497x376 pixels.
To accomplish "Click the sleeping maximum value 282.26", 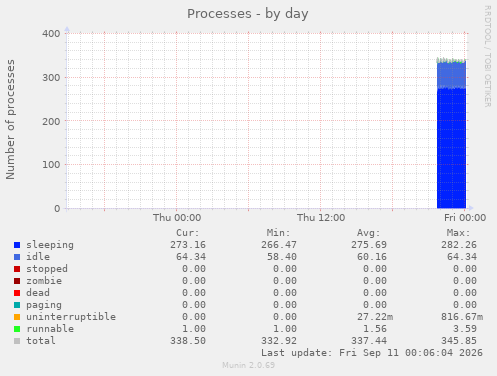I will [x=459, y=245].
